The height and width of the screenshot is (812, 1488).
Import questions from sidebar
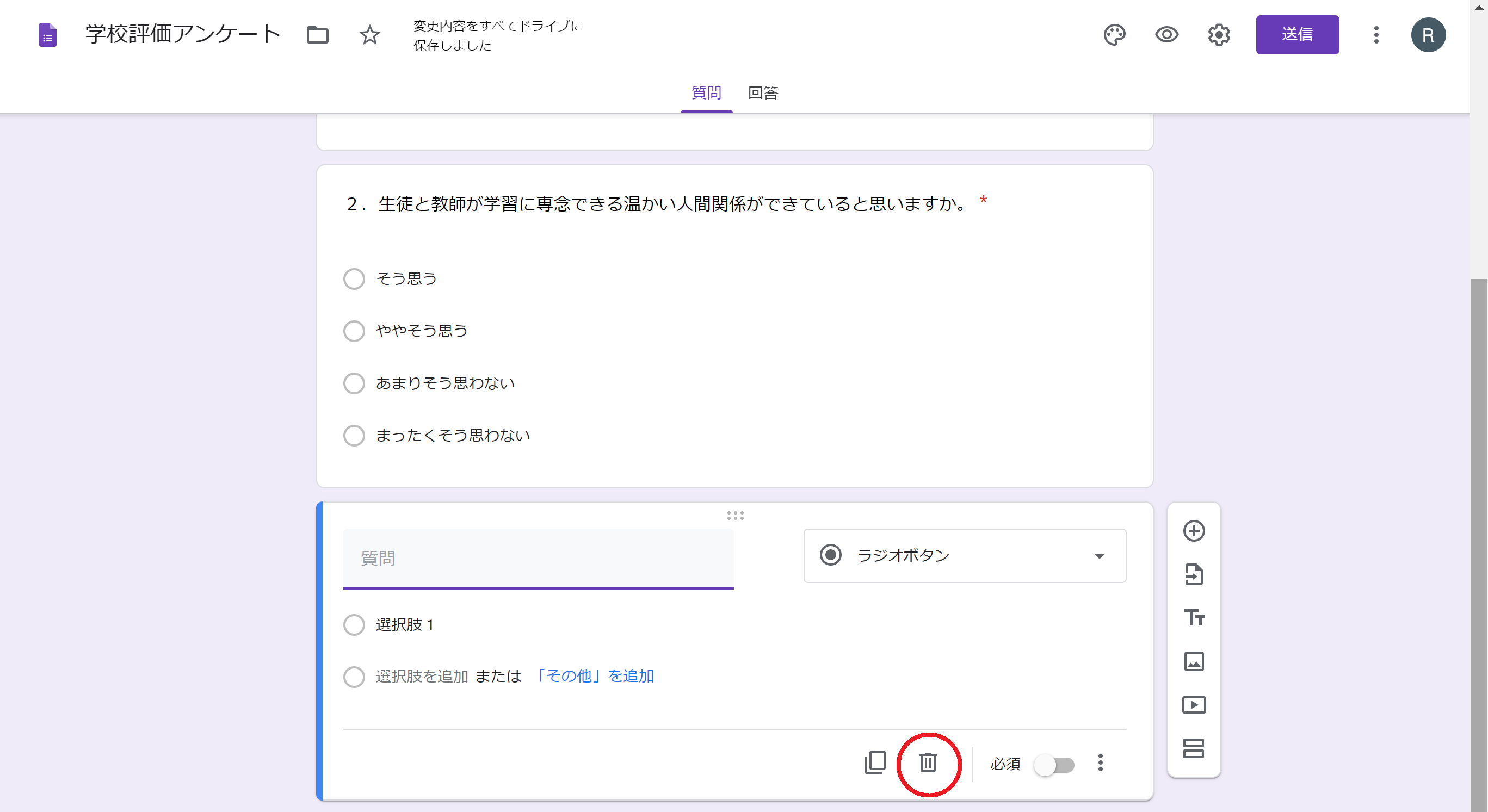coord(1194,575)
